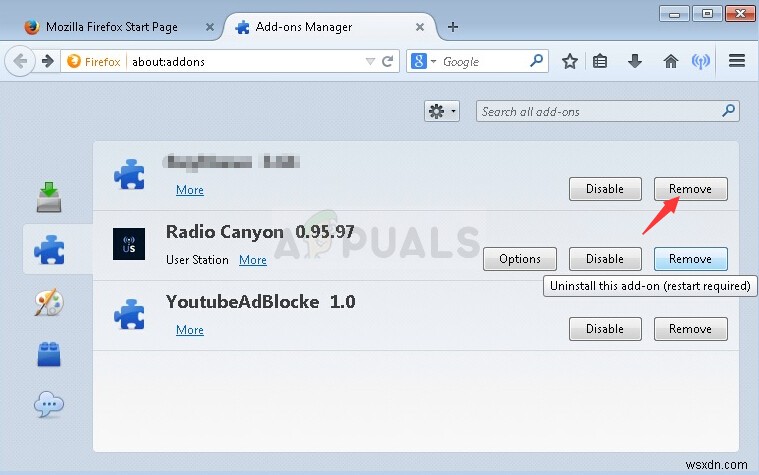
Task: Open a new tab with plus button
Action: (453, 27)
